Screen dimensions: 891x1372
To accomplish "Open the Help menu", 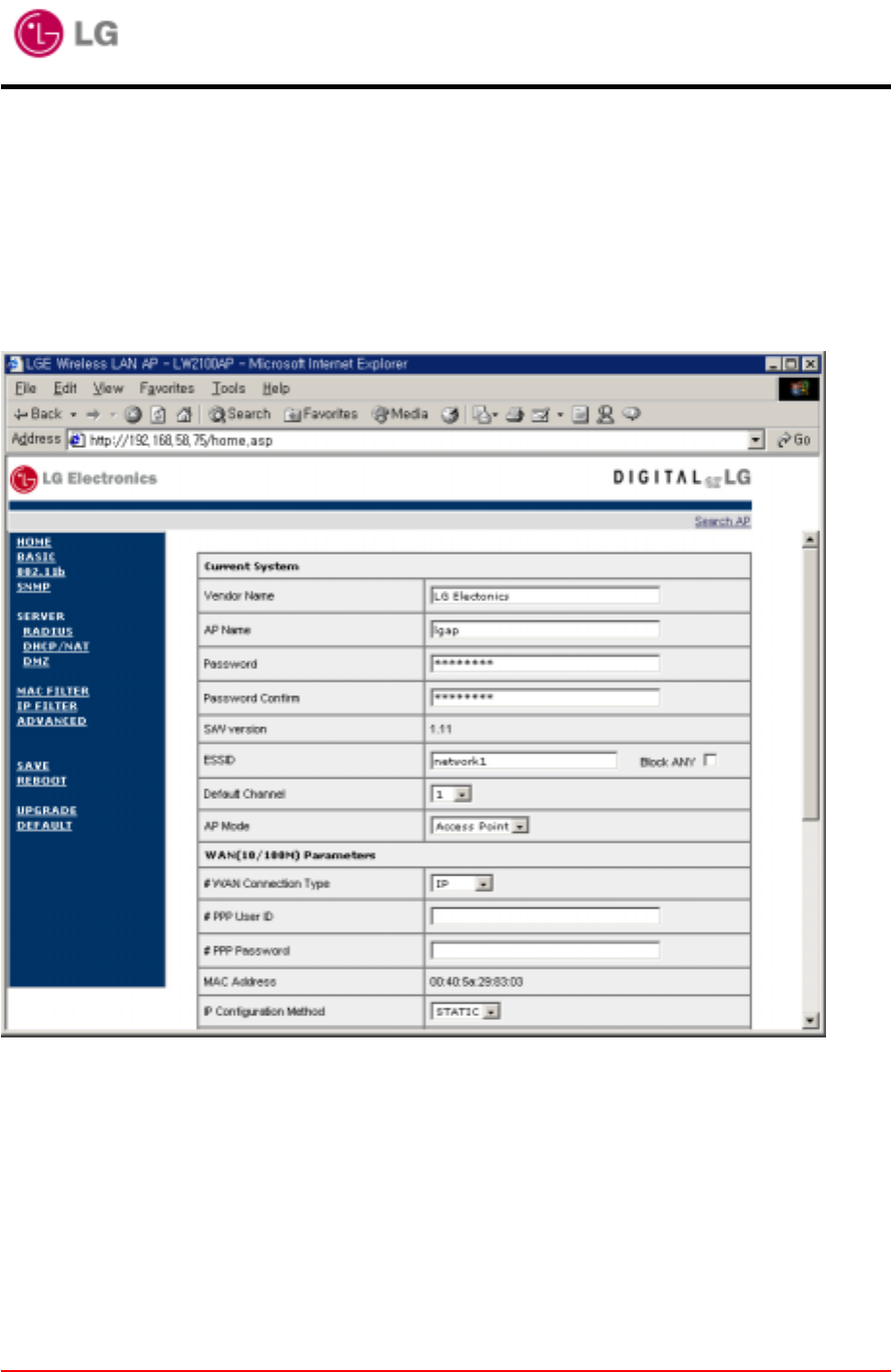I will [x=275, y=388].
